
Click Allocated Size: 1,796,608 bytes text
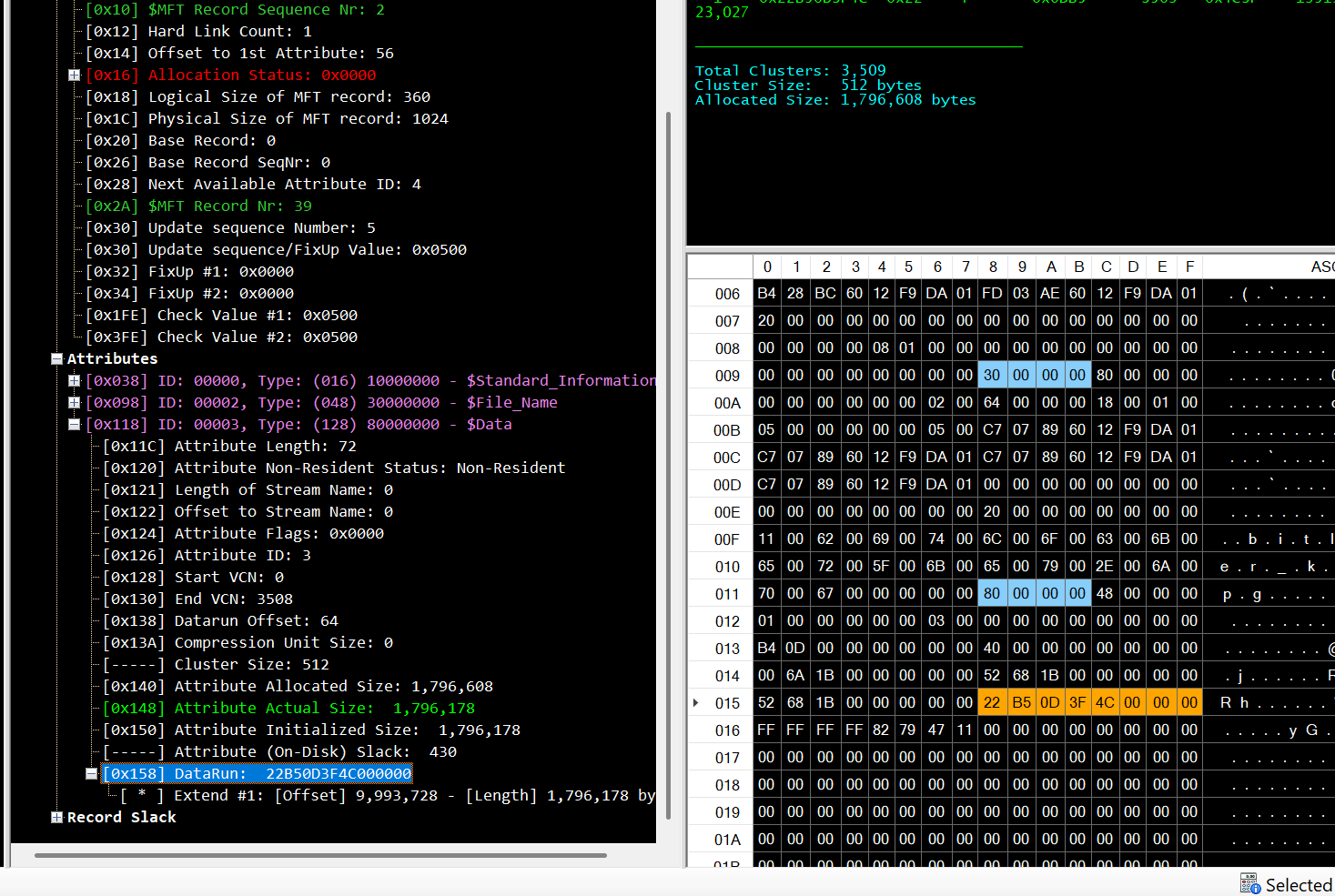(835, 100)
